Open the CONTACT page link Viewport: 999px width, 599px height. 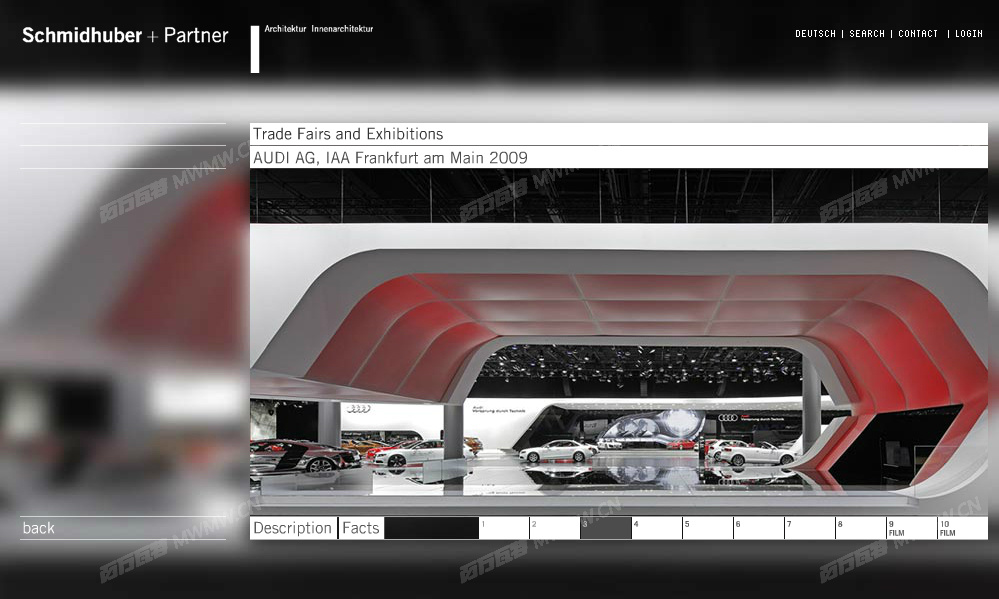tap(917, 34)
